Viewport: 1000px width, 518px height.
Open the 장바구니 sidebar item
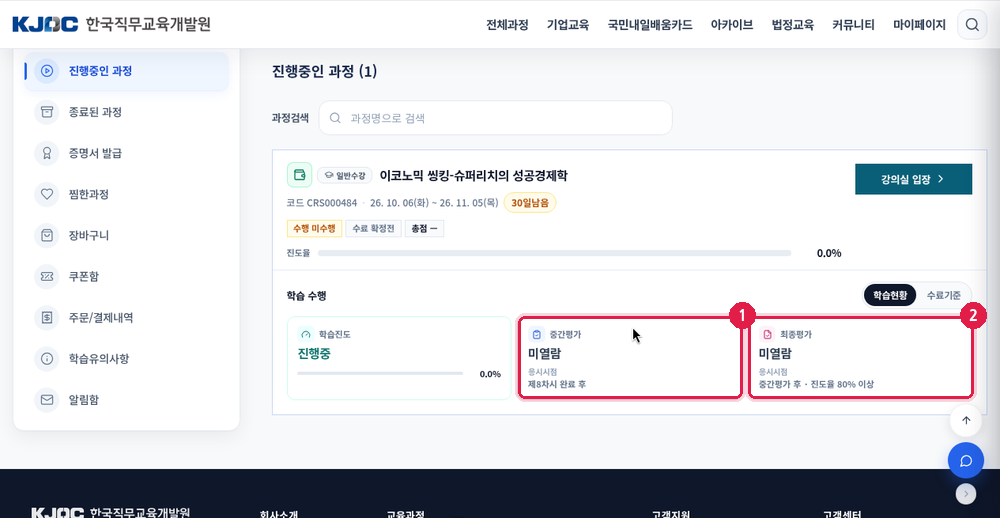coord(126,235)
